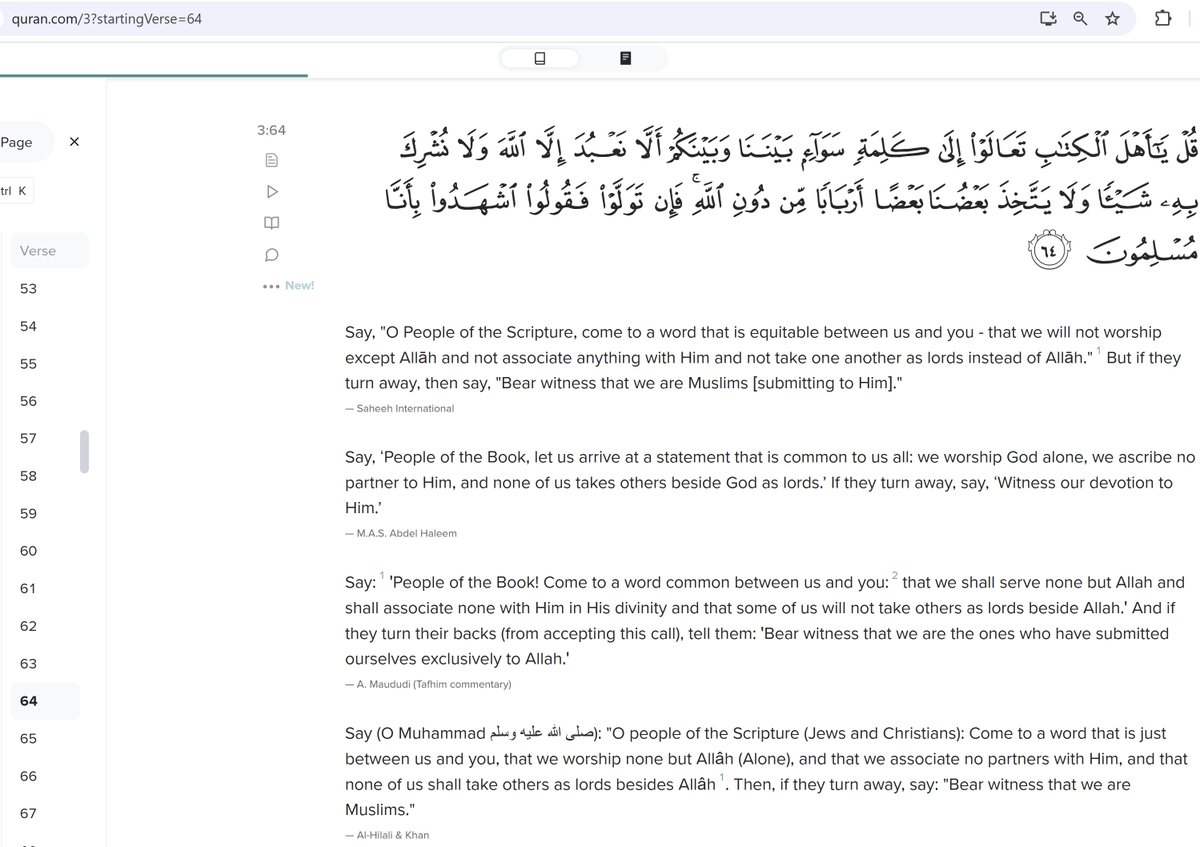Screen dimensions: 1200x847
Task: Click the New! label beside options
Action: point(299,286)
